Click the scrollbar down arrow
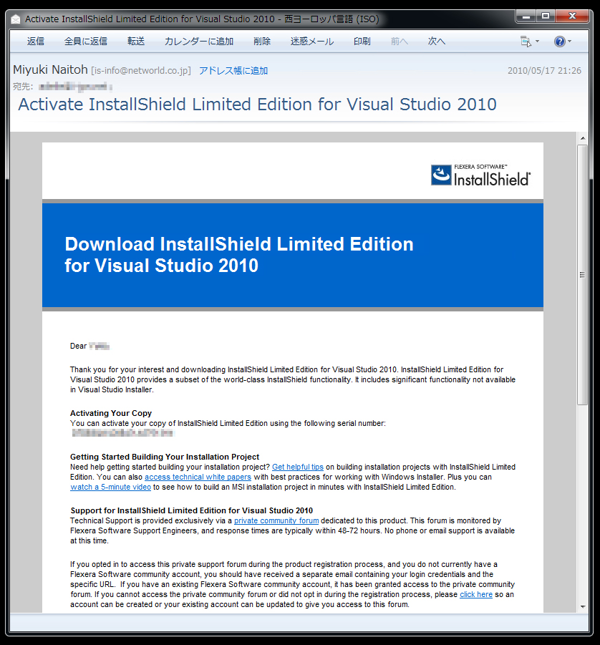This screenshot has width=600, height=645. coord(582,606)
